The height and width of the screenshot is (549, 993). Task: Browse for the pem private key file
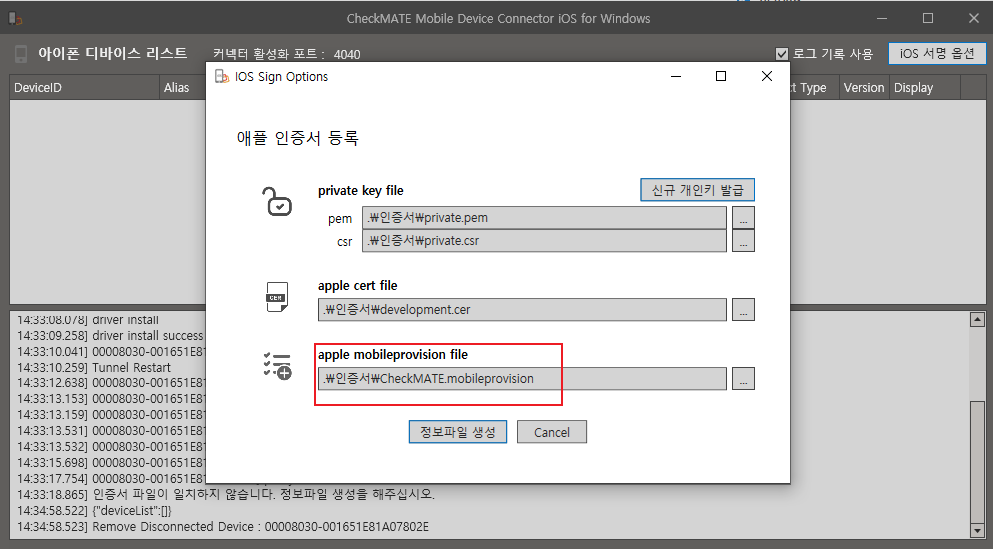point(743,218)
